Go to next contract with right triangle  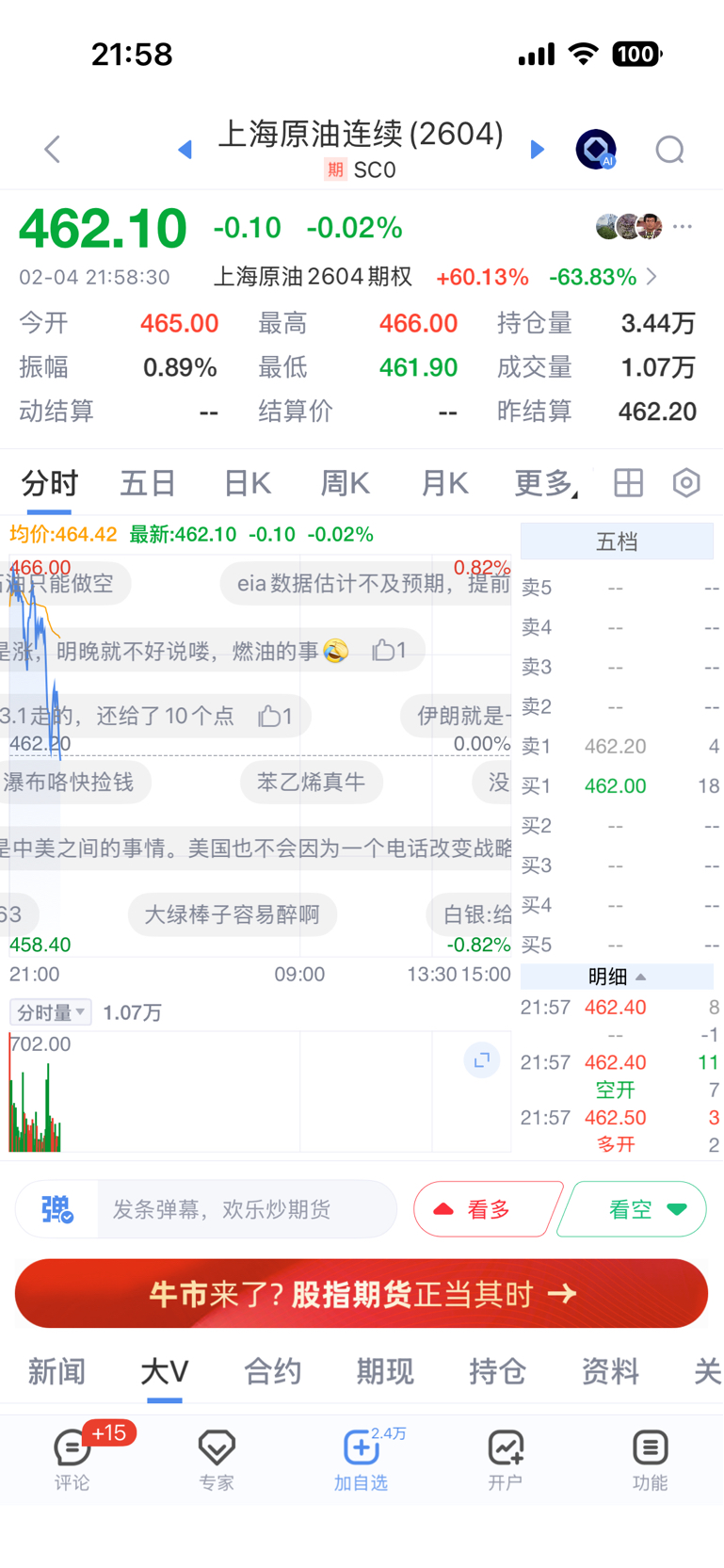[538, 149]
